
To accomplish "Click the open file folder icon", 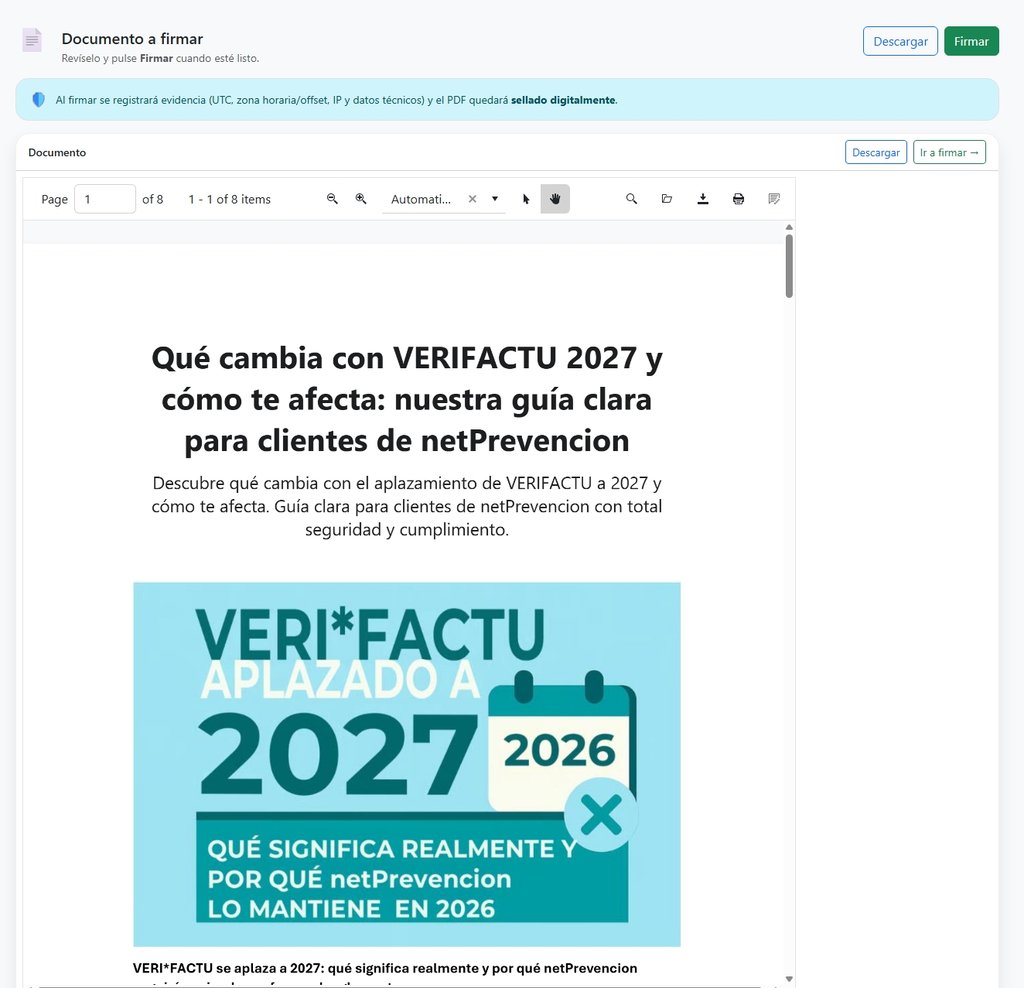I will pos(667,199).
